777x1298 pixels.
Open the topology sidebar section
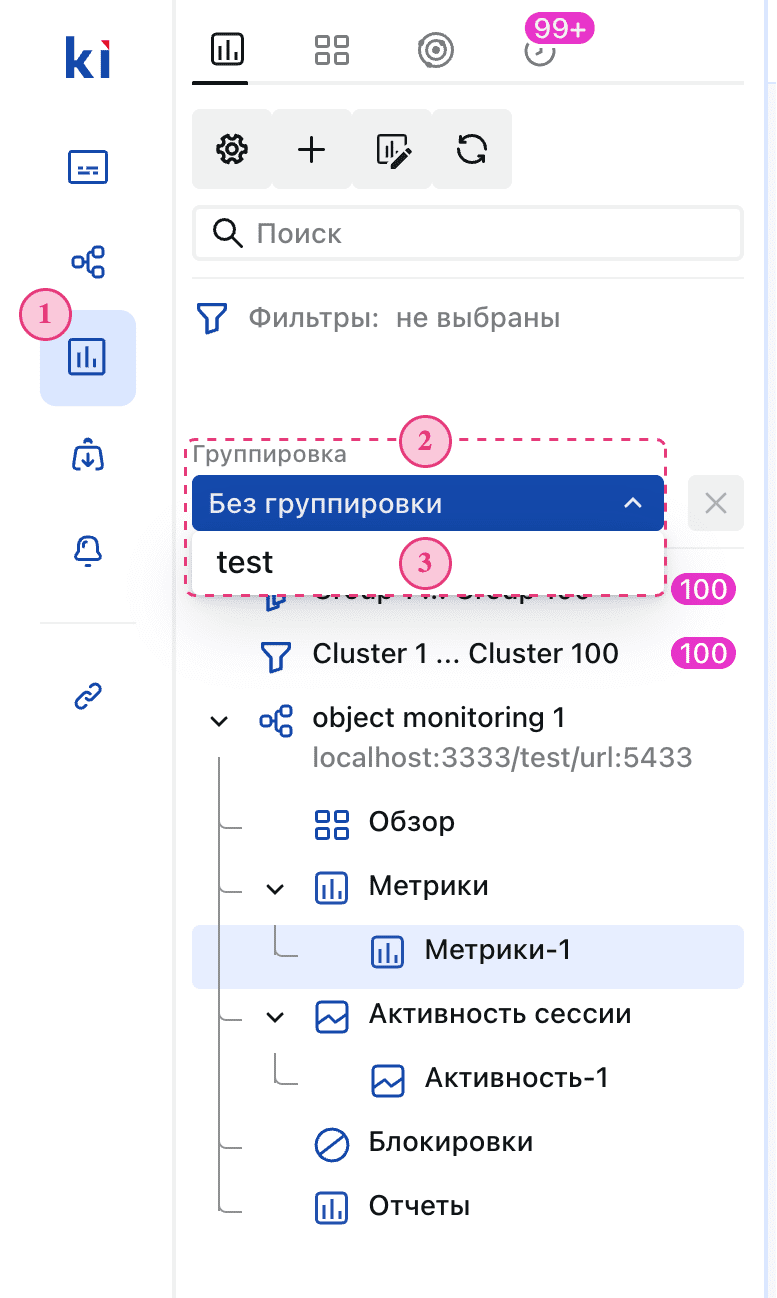pos(88,261)
